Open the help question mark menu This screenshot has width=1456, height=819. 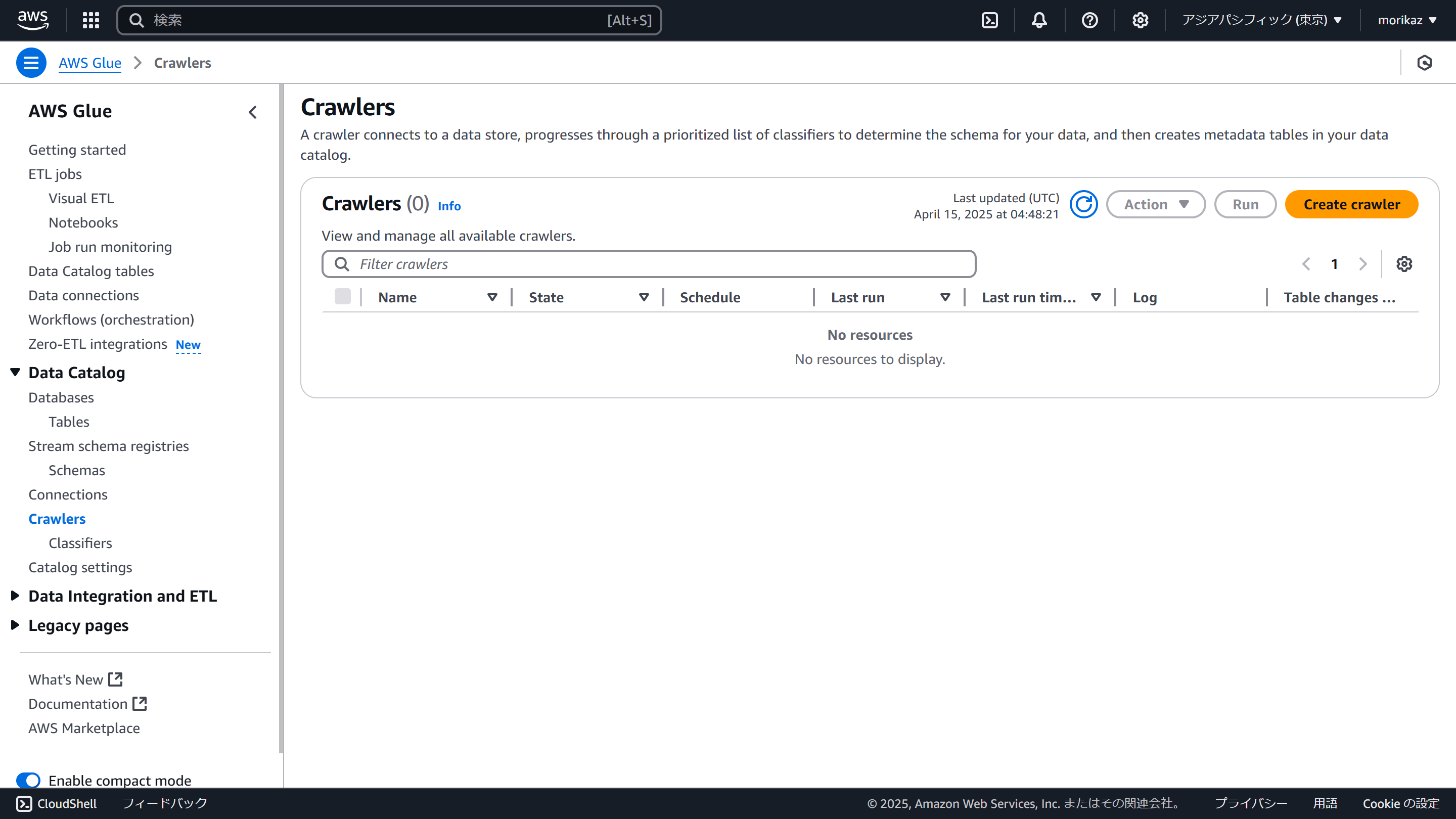1089,20
